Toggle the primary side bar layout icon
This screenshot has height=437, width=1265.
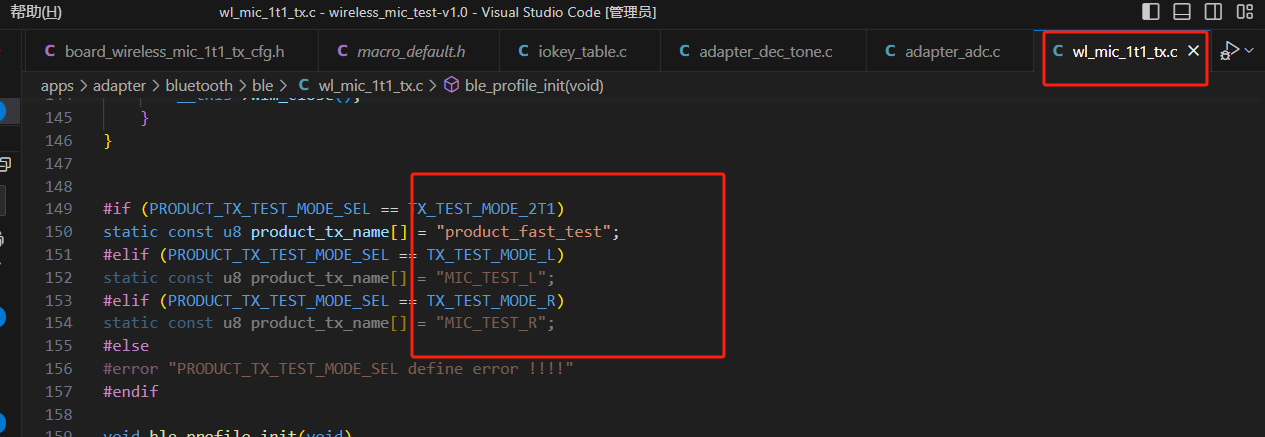1152,12
